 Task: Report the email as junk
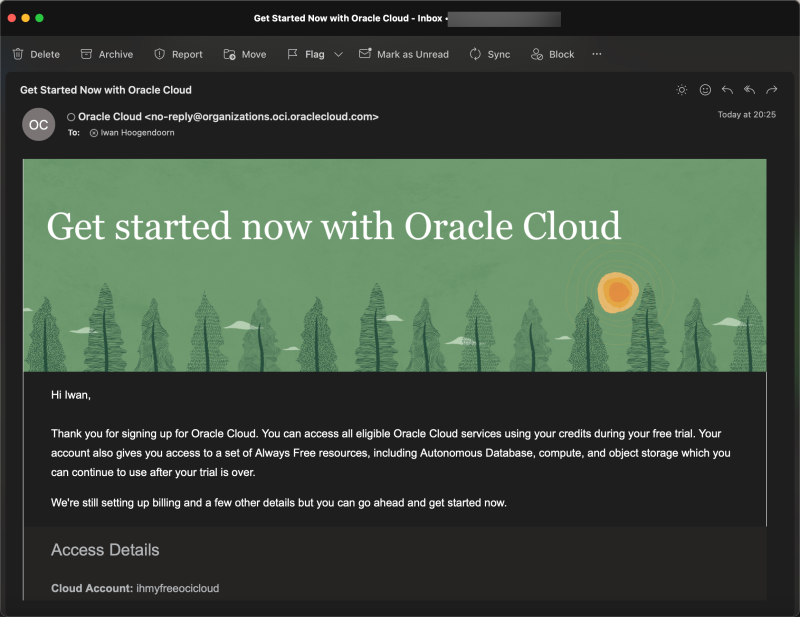click(178, 54)
